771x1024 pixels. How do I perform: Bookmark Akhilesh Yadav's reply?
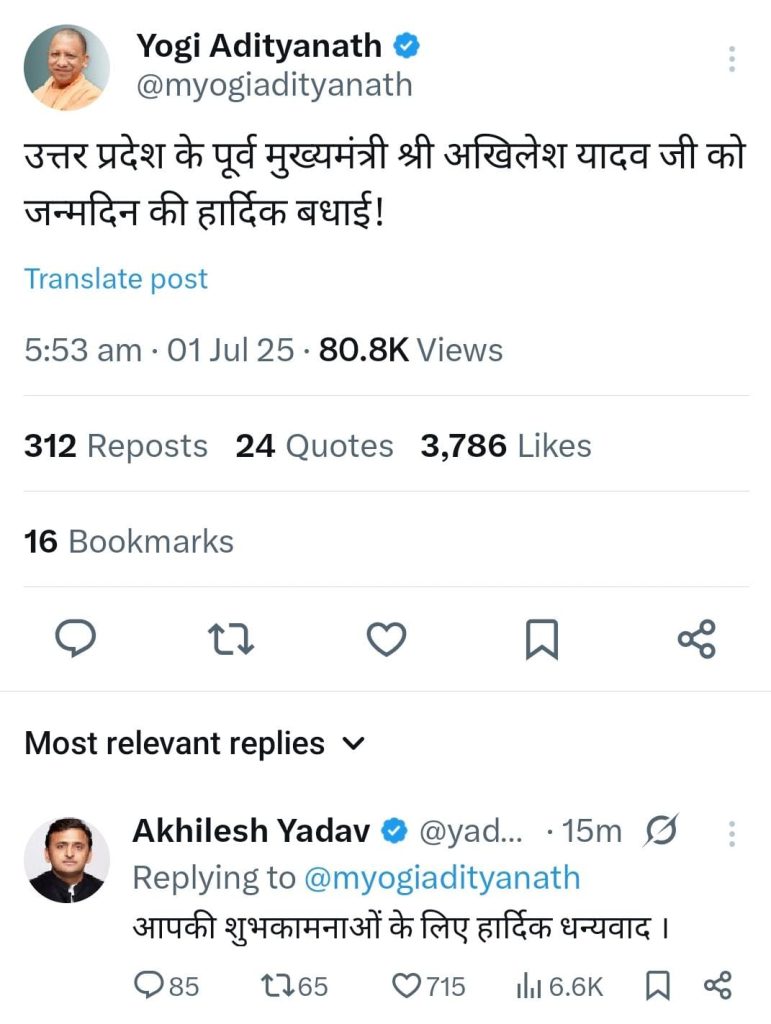point(657,986)
